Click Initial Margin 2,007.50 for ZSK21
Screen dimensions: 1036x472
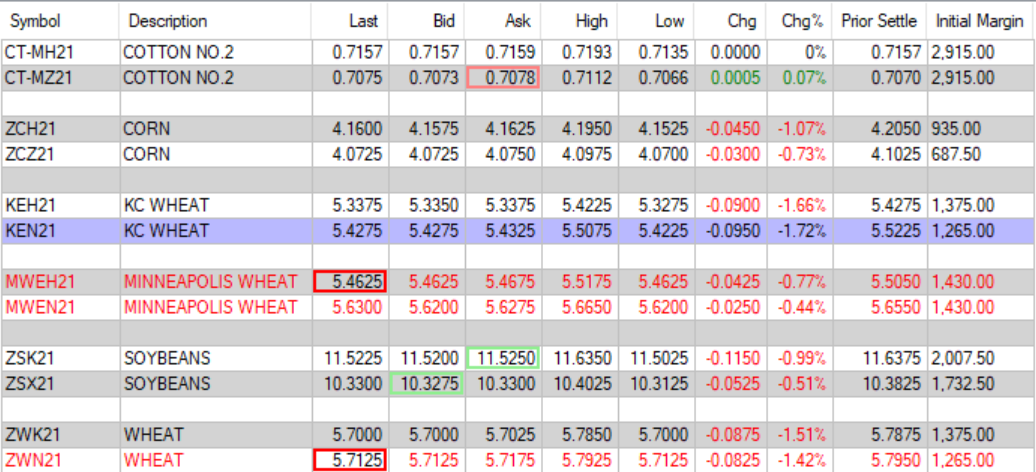(x=980, y=358)
